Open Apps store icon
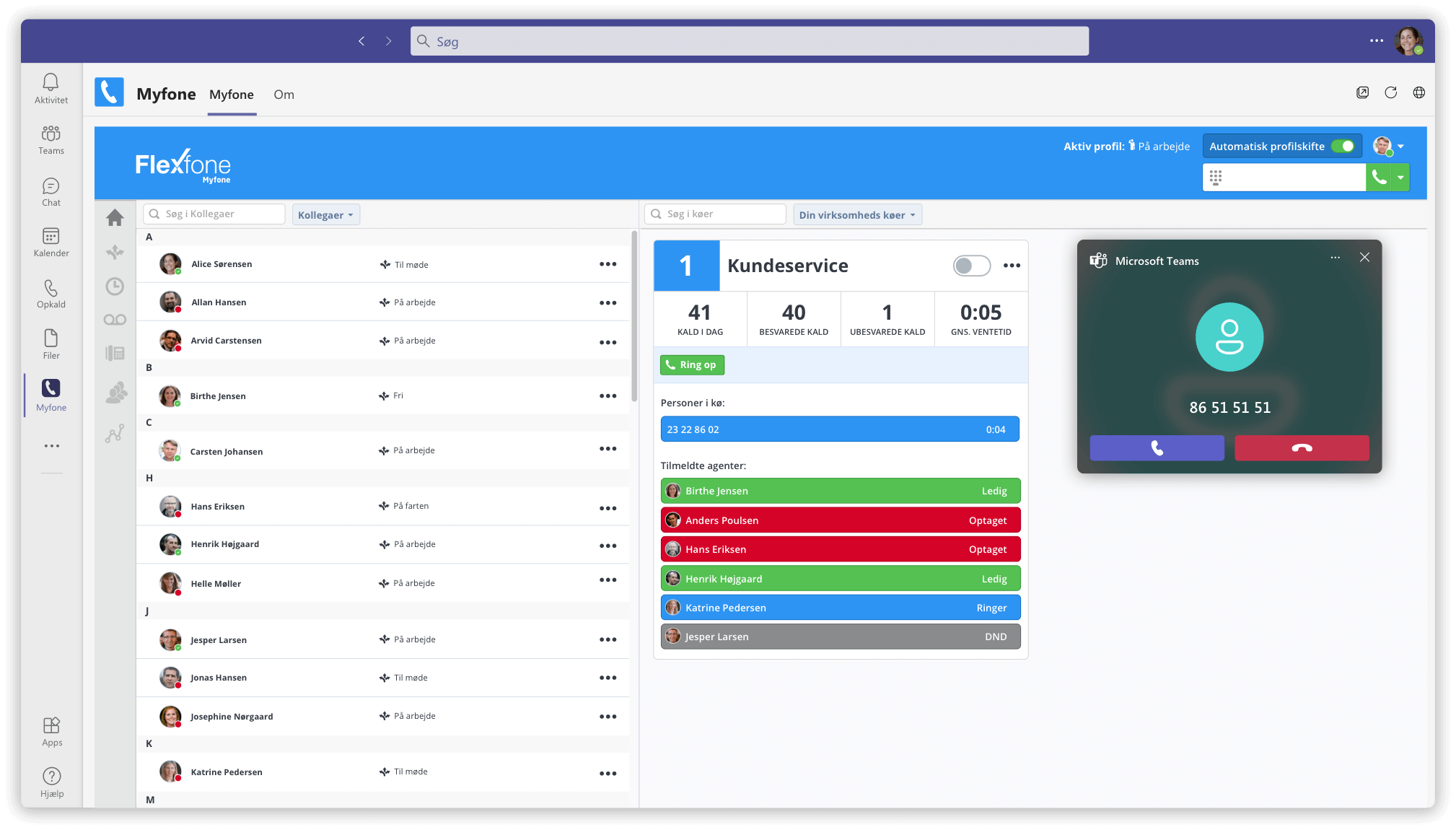Viewport: 1456px width, 830px height. (x=51, y=732)
